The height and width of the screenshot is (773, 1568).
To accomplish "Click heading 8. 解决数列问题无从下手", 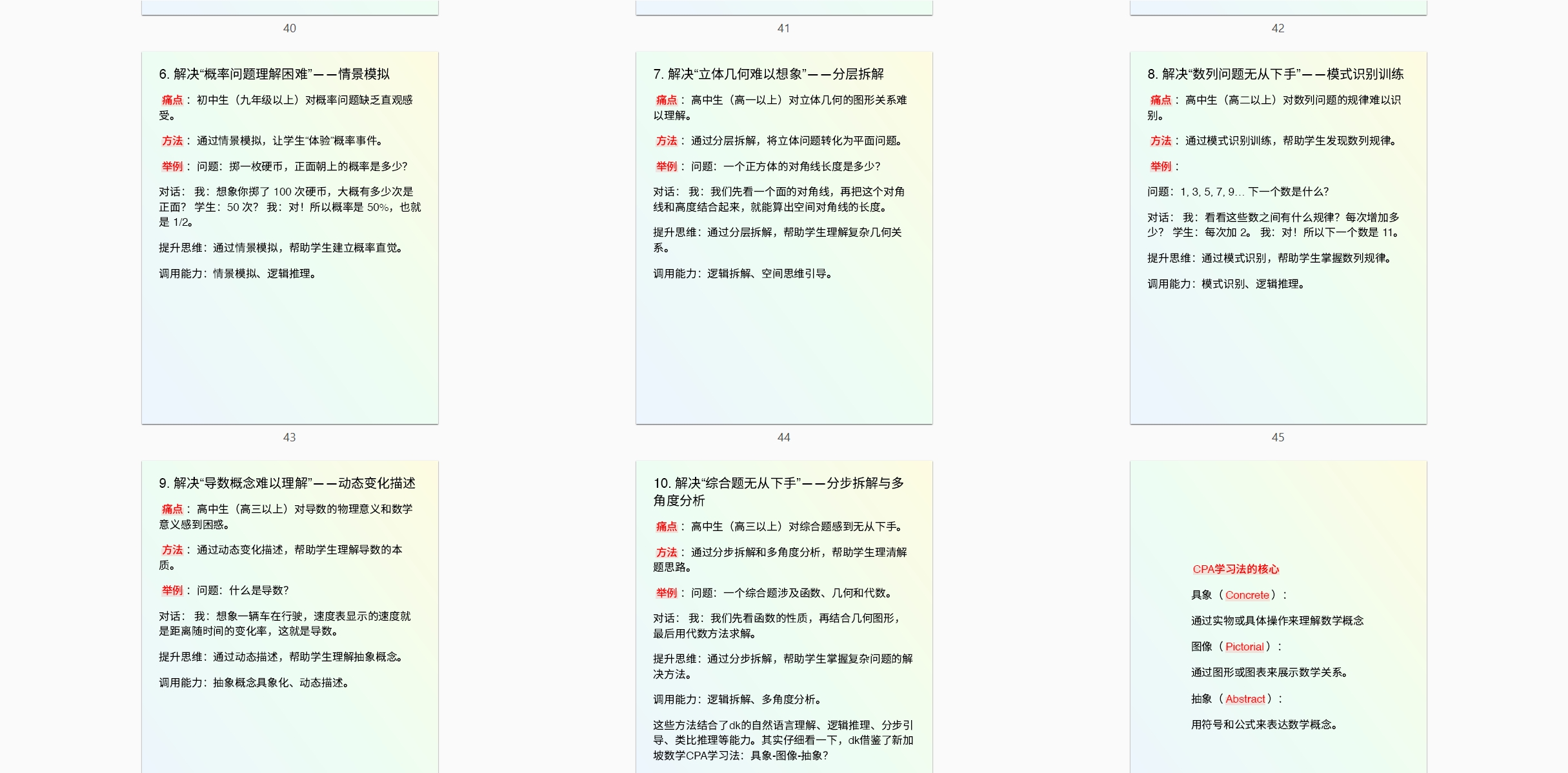I will [x=1275, y=74].
